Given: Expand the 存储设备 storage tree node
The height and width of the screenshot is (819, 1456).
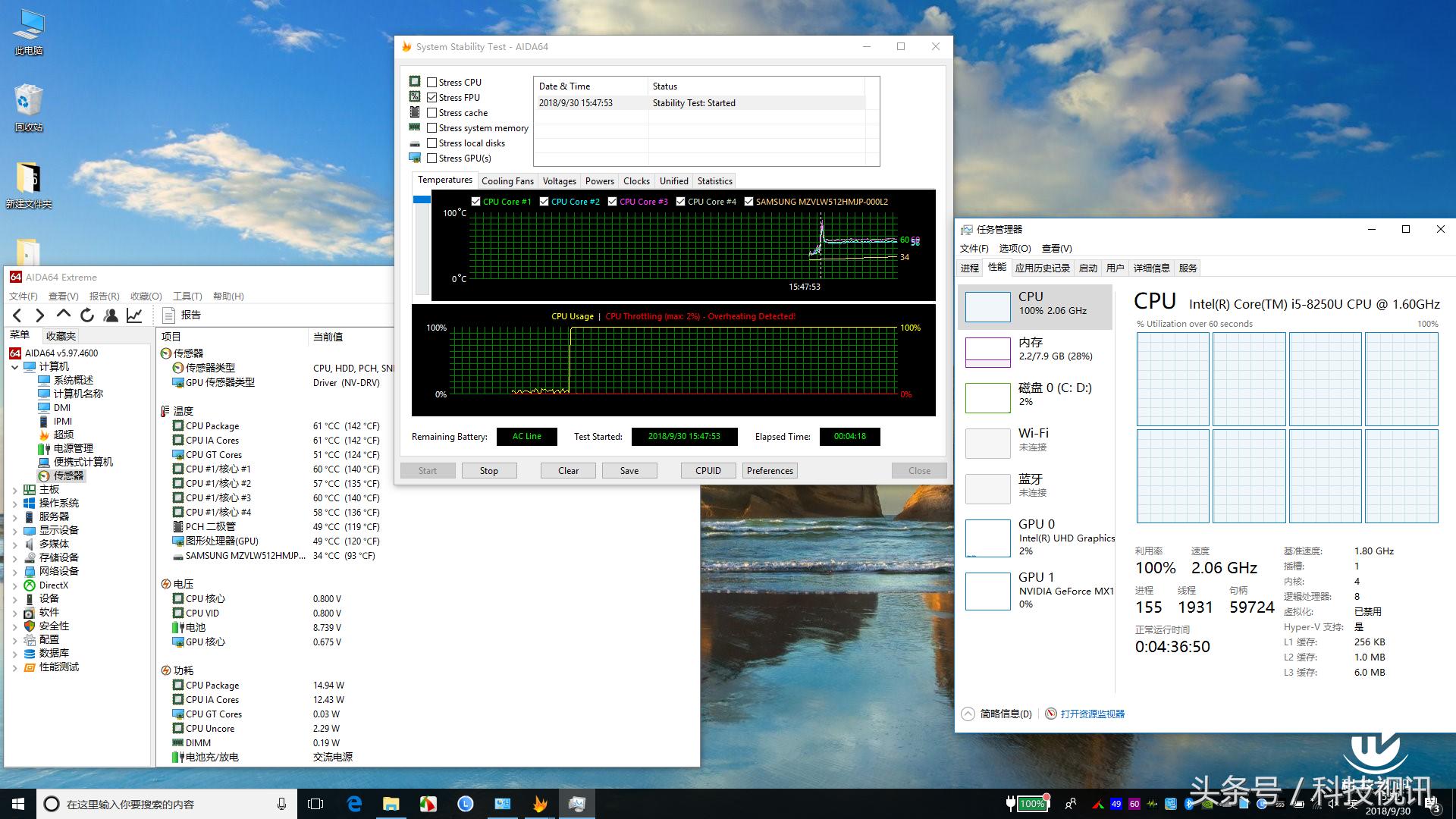Looking at the screenshot, I should pyautogui.click(x=14, y=558).
